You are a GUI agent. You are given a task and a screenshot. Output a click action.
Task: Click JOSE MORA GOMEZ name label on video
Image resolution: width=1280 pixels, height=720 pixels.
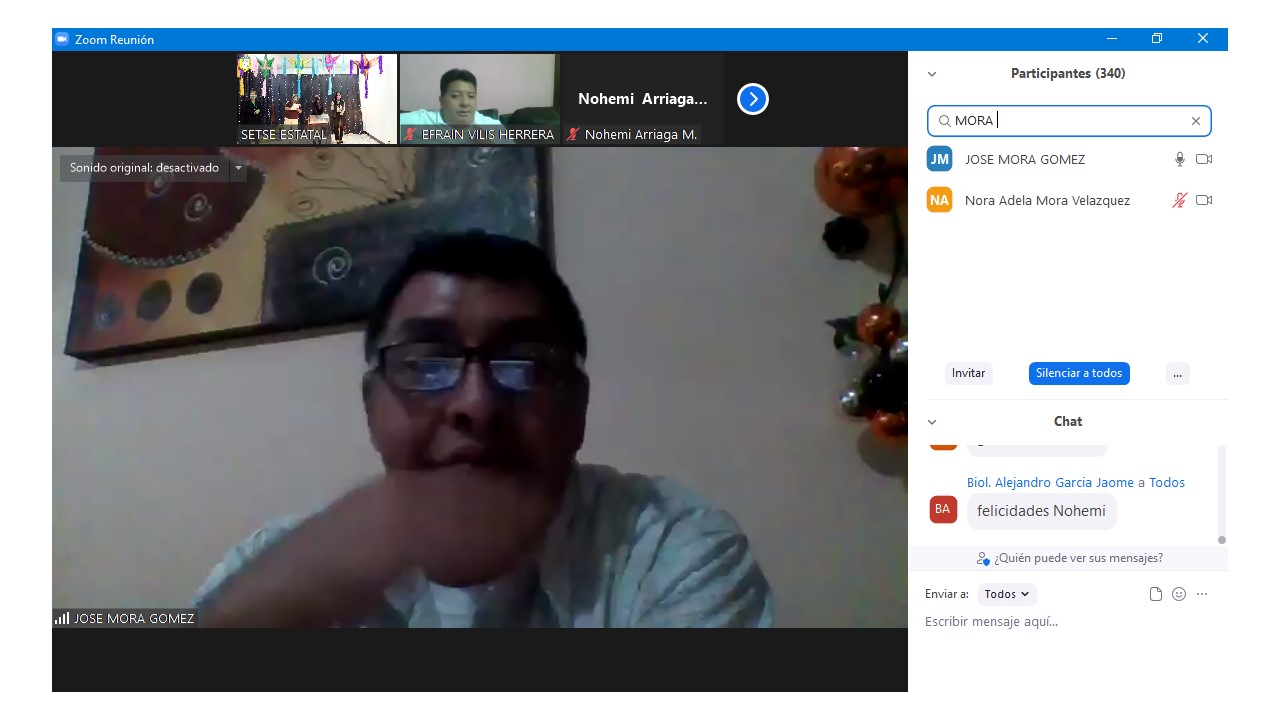134,619
